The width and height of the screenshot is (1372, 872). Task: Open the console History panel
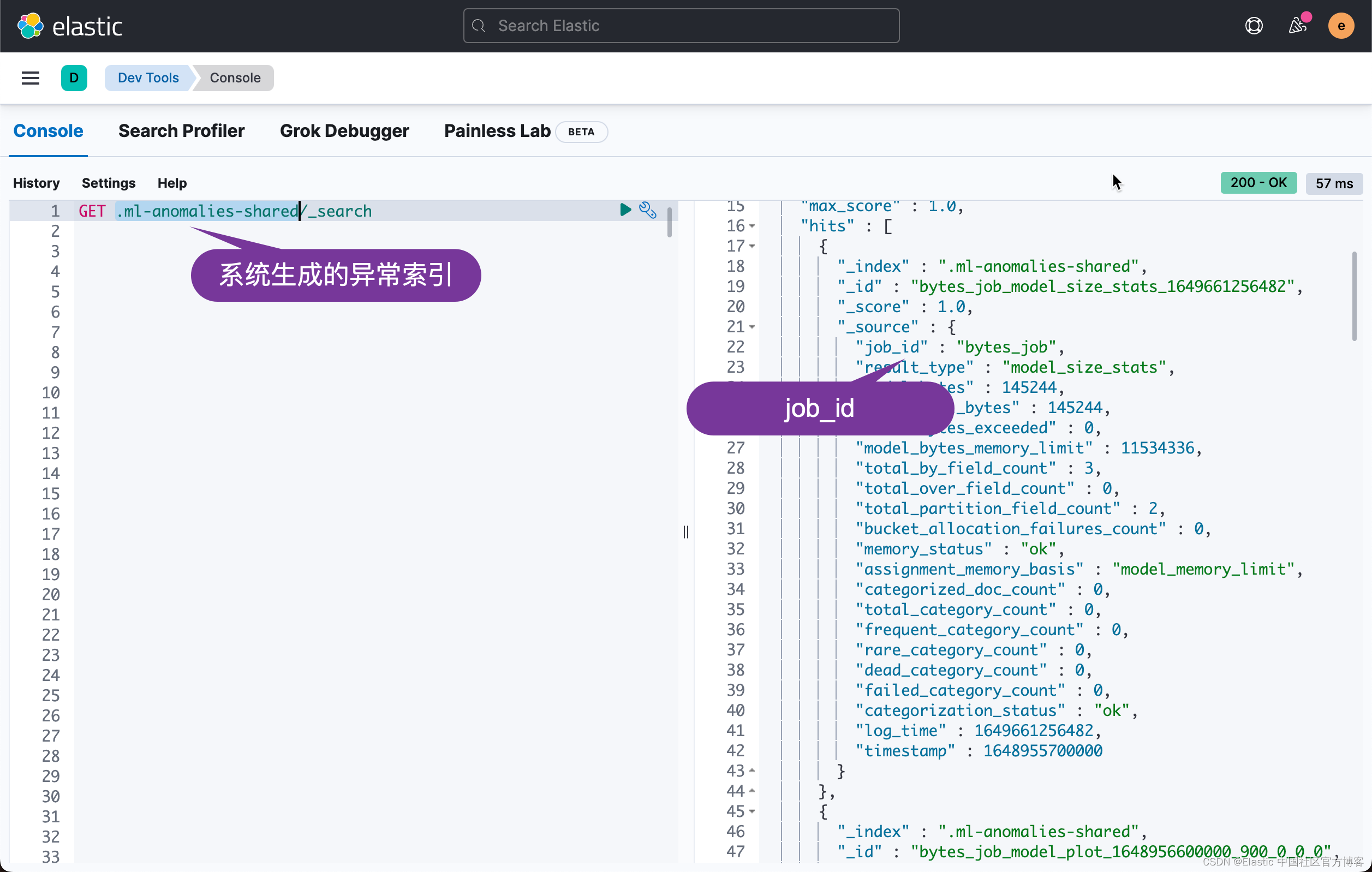pos(37,183)
